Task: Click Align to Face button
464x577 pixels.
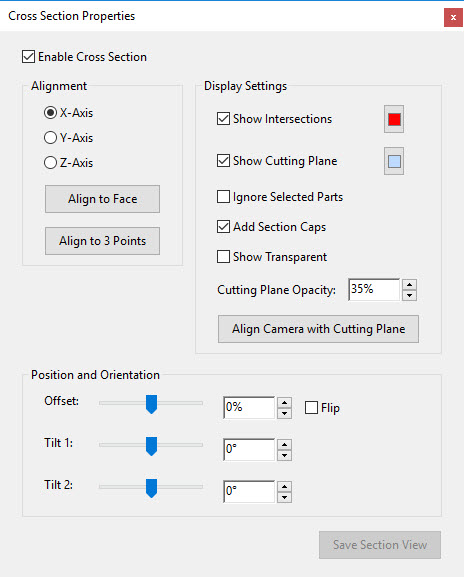Action: [102, 199]
